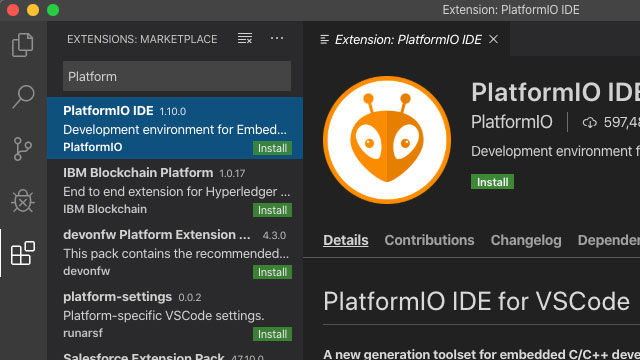The image size is (640, 360).
Task: Click the green Install button in details page
Action: 492,182
